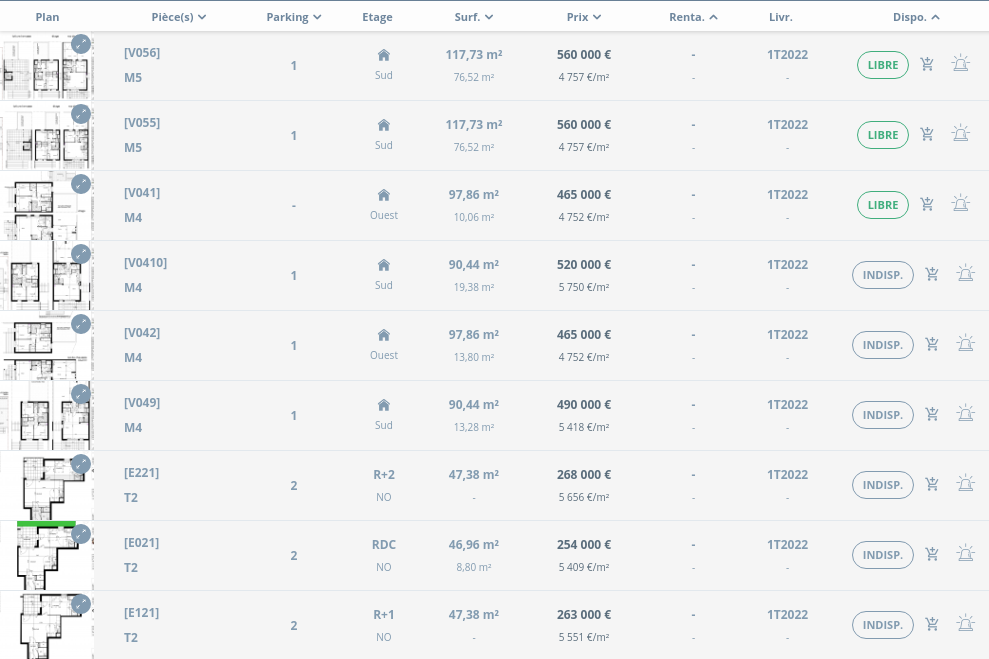The width and height of the screenshot is (989, 659).
Task: Open floor plan thumbnail of lot E221
Action: point(47,485)
